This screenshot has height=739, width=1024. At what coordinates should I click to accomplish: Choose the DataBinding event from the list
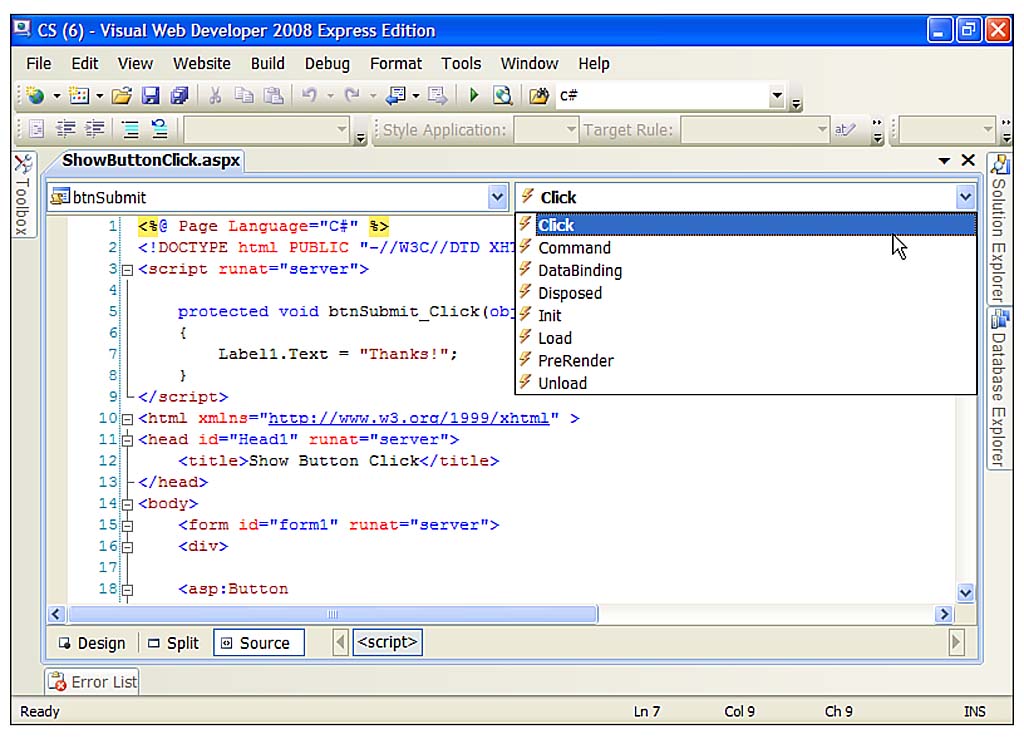pyautogui.click(x=746, y=270)
